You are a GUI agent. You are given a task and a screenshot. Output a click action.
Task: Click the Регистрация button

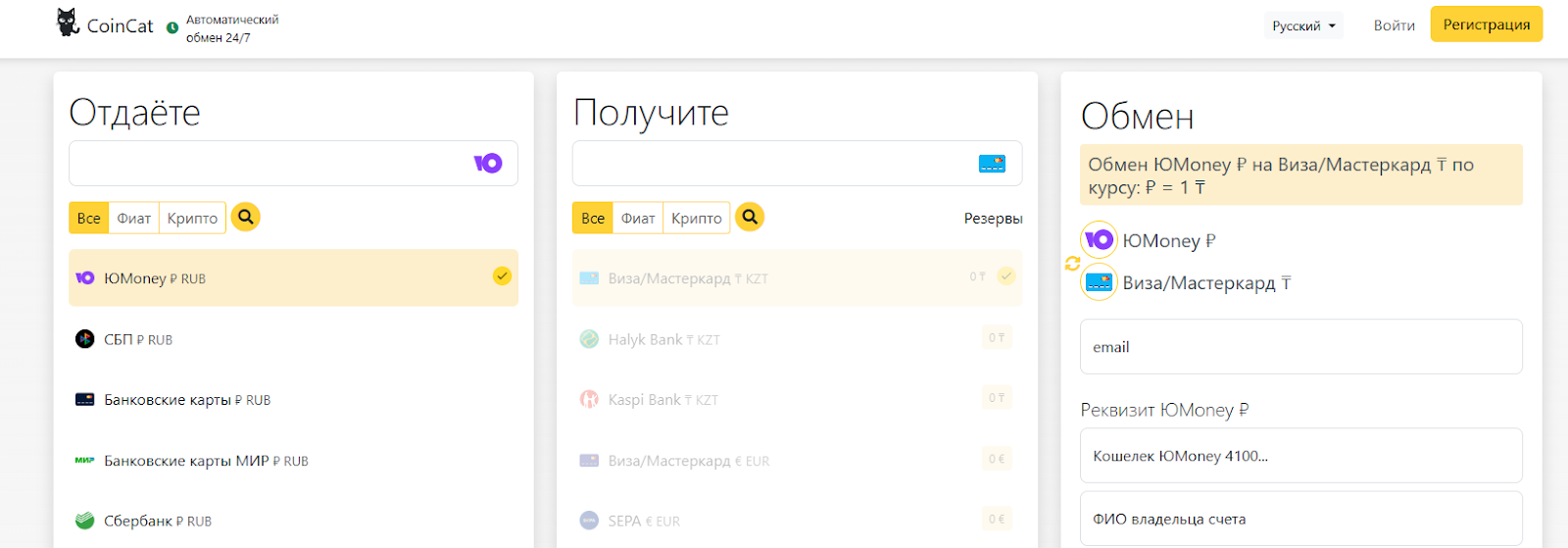pos(1487,25)
